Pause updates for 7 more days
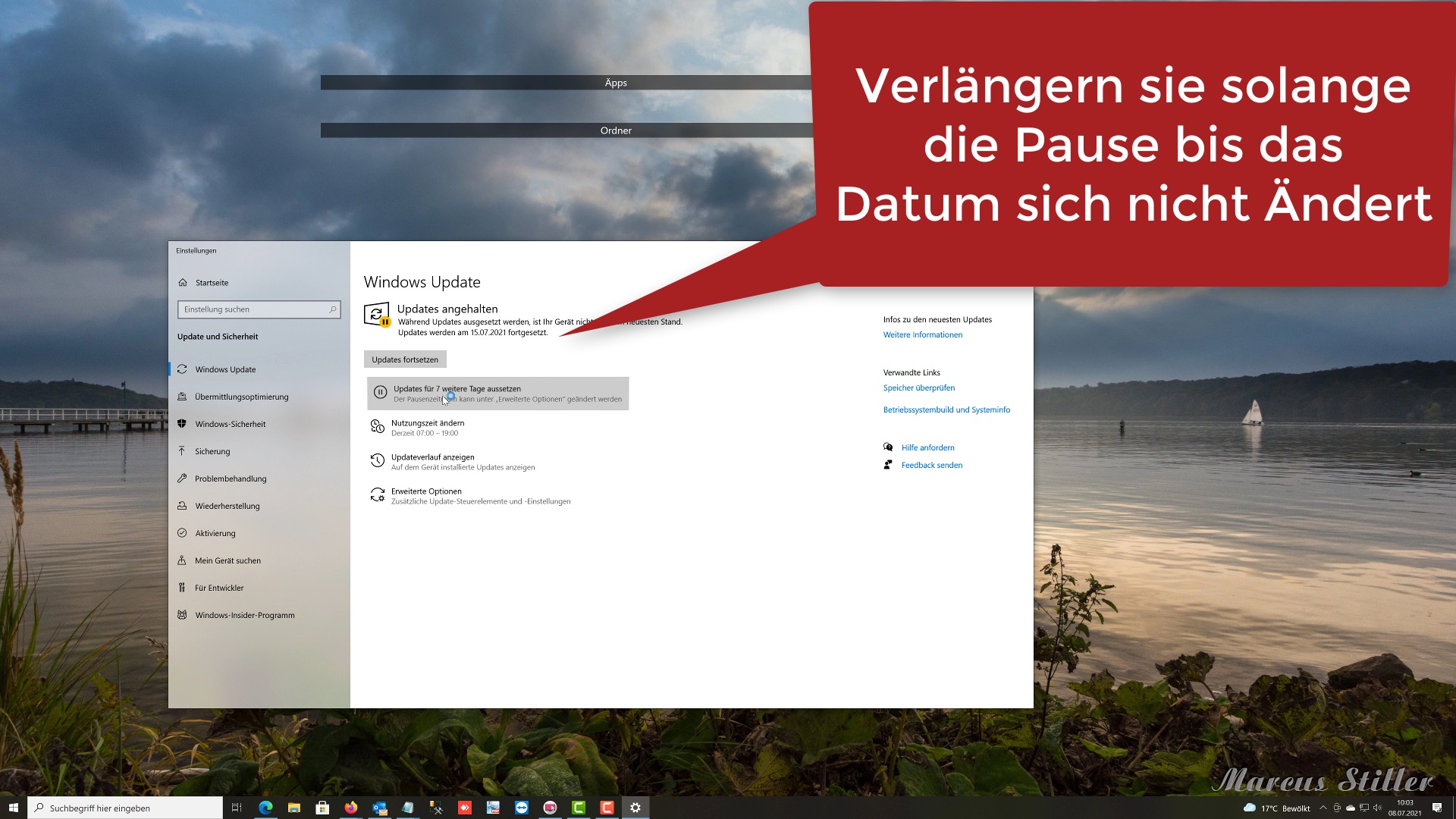Image resolution: width=1456 pixels, height=819 pixels. [x=498, y=394]
